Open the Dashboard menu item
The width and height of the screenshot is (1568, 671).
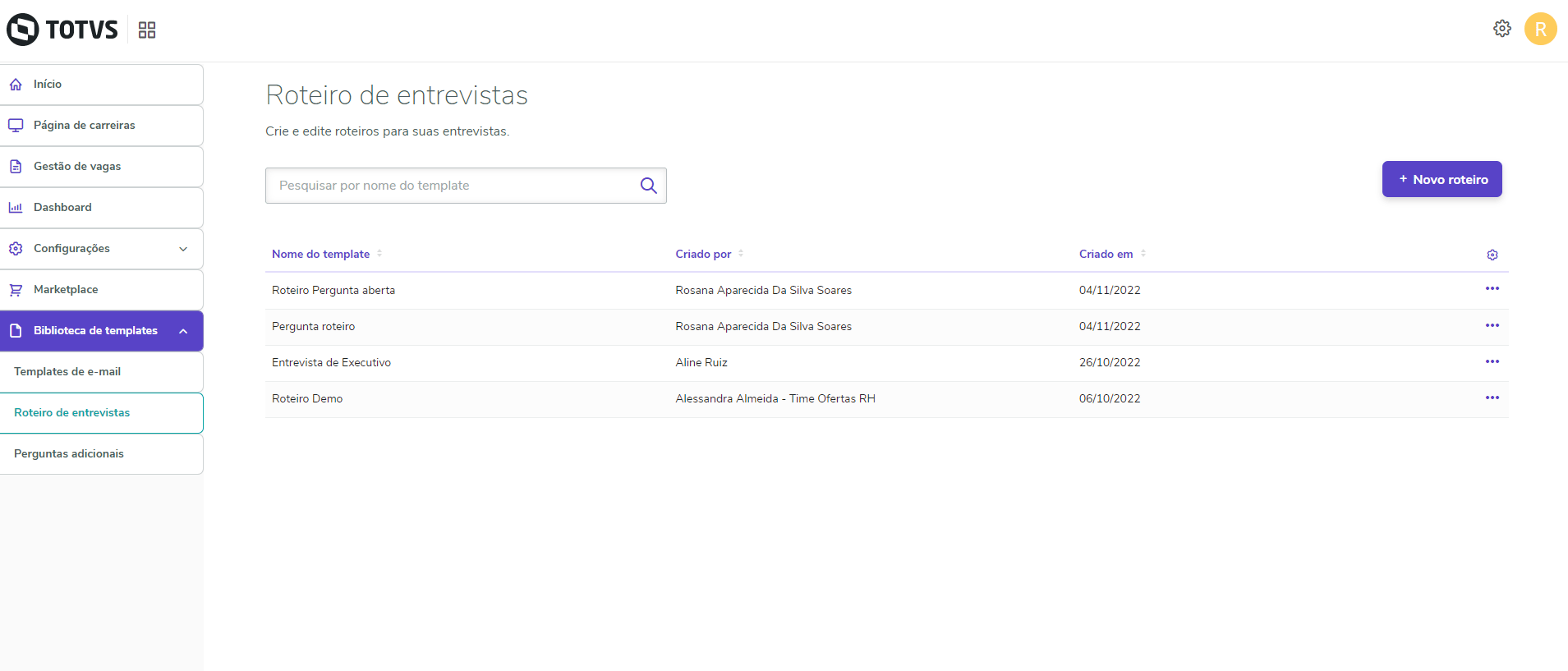coord(102,208)
